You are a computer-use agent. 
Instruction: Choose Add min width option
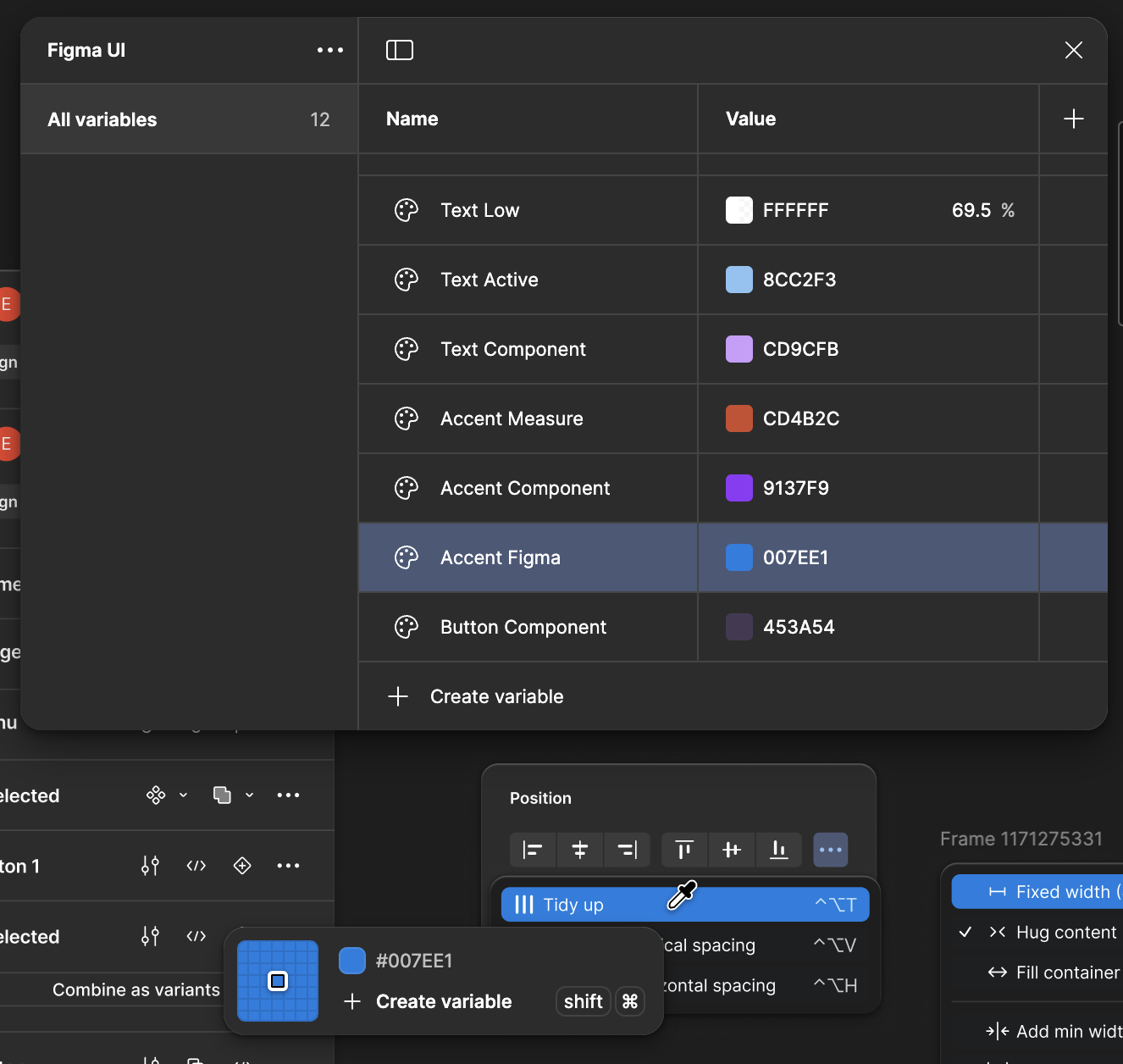[x=1054, y=1031]
